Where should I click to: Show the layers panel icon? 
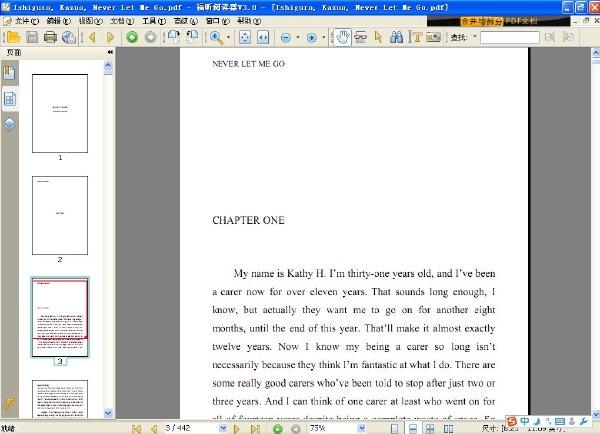tap(9, 124)
